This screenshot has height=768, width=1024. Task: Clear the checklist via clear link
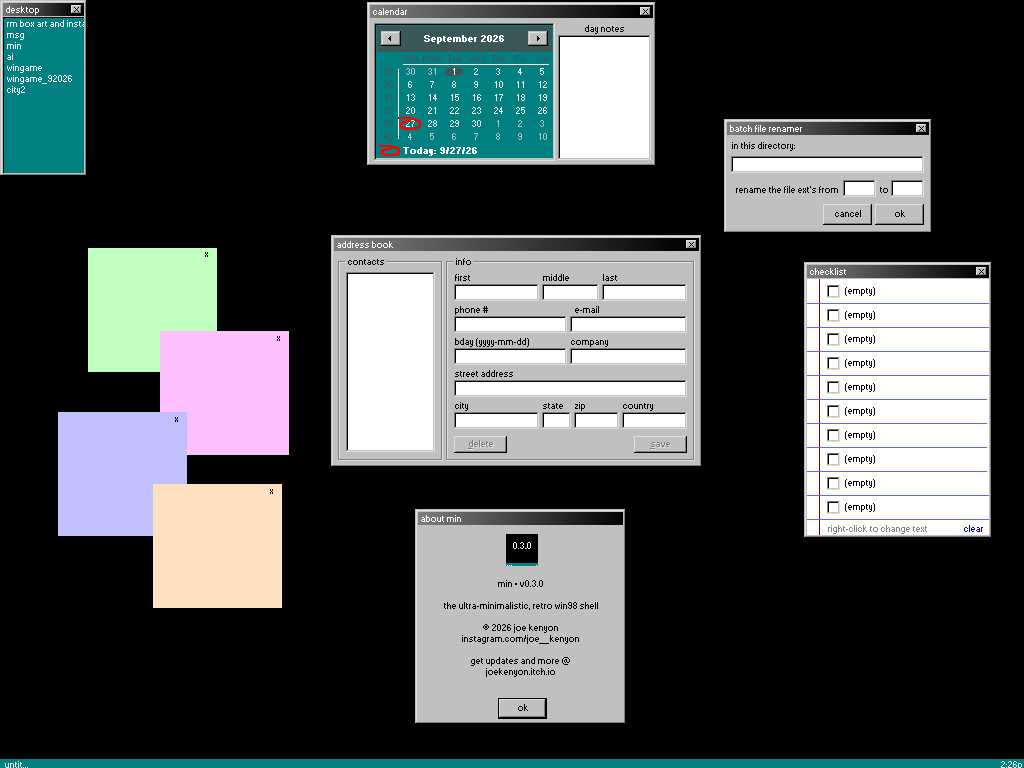click(x=973, y=529)
